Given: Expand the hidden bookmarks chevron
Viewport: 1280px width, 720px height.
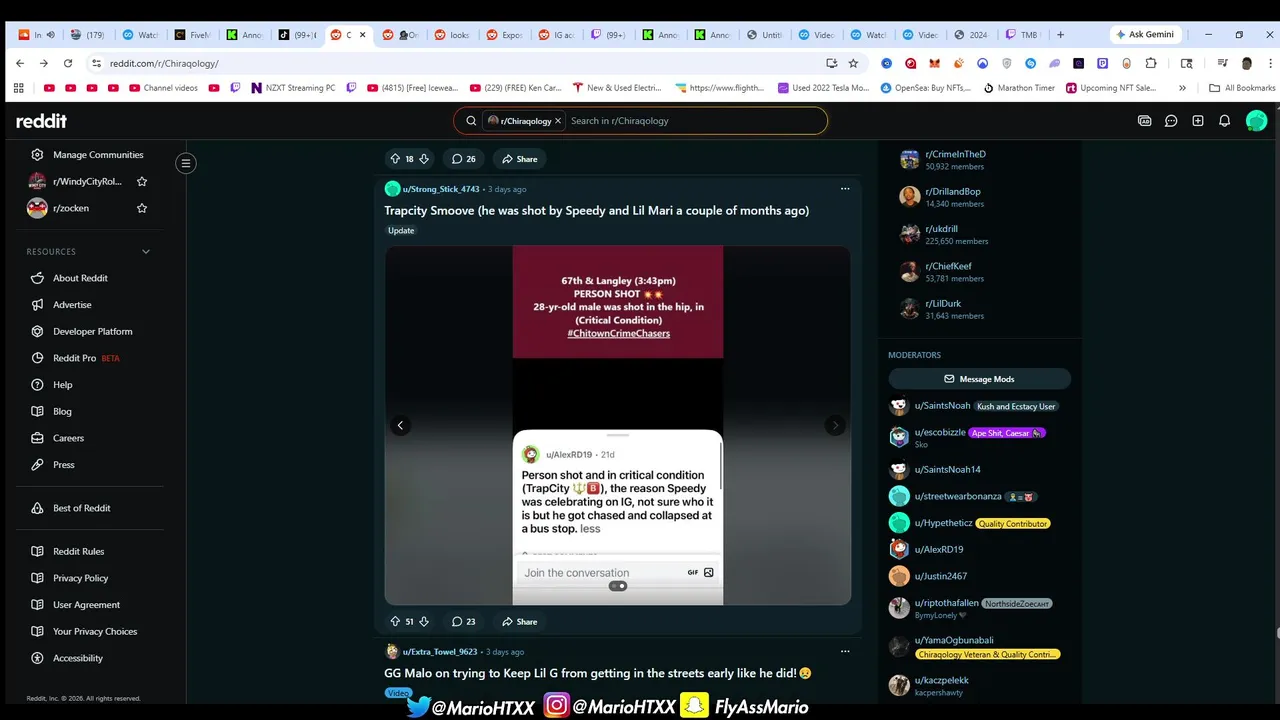Looking at the screenshot, I should (x=1183, y=88).
